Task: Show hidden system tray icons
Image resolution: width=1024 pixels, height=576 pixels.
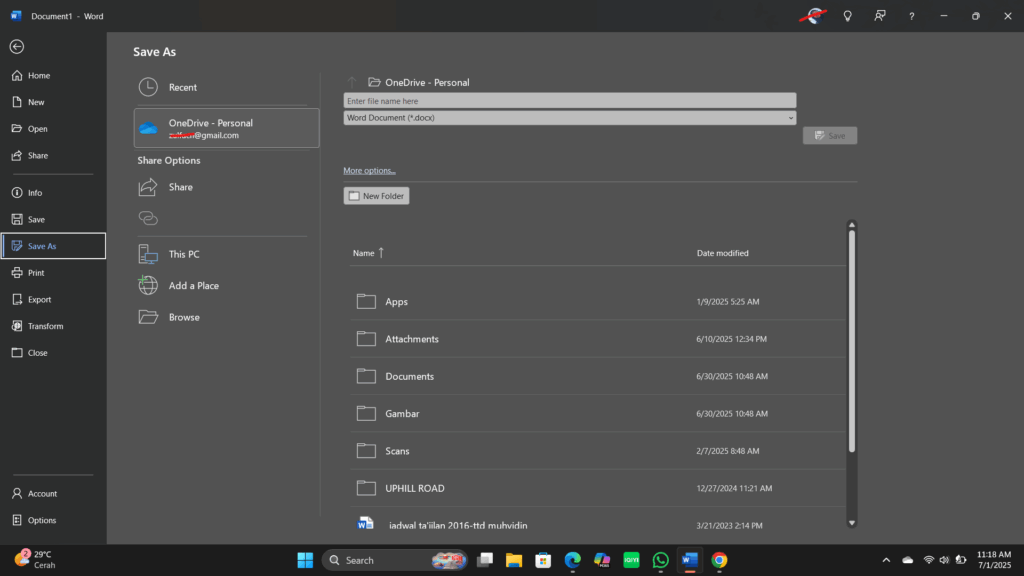Action: pos(886,560)
